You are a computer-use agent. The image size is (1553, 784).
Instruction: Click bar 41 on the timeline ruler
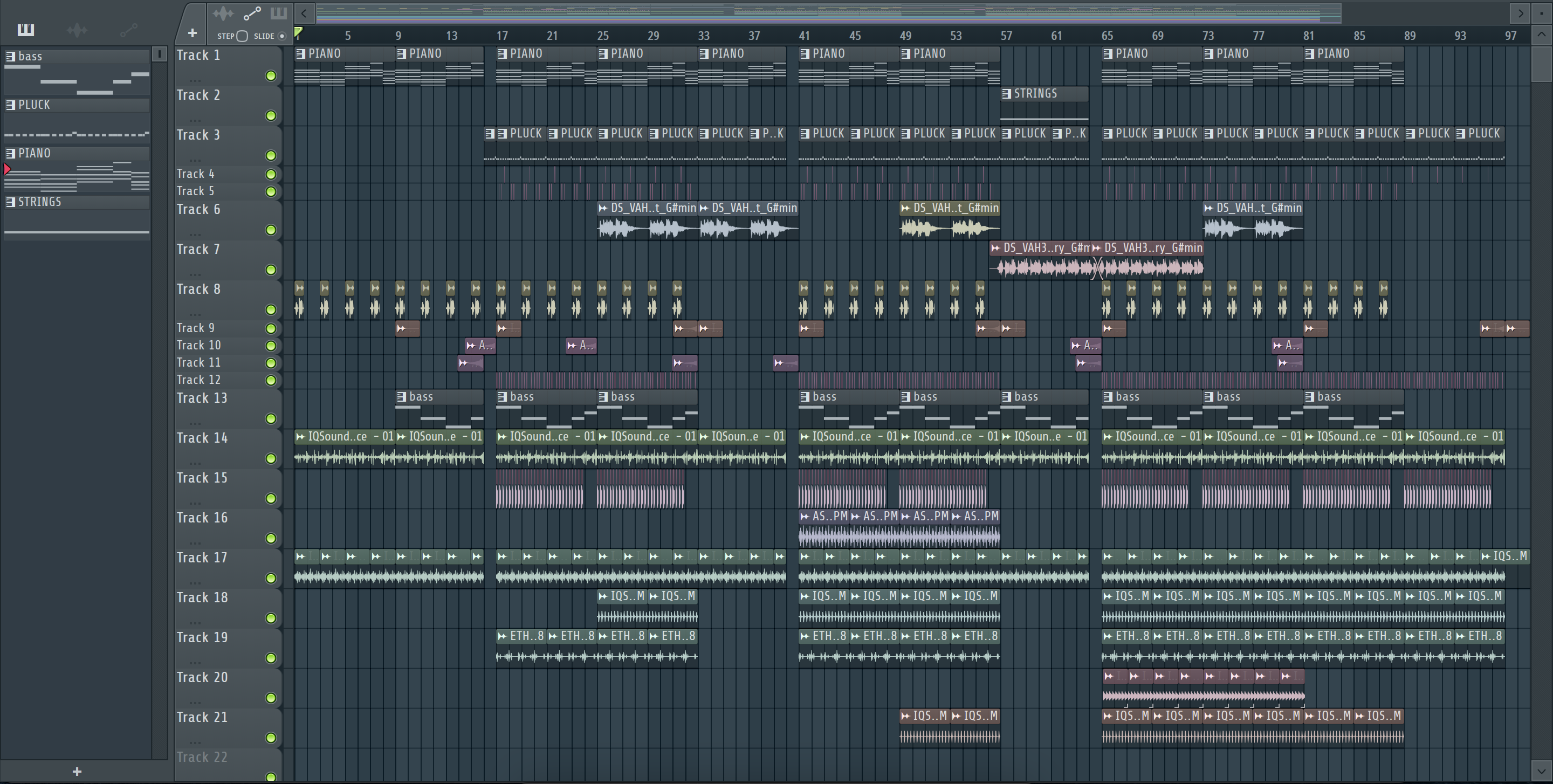pyautogui.click(x=804, y=36)
